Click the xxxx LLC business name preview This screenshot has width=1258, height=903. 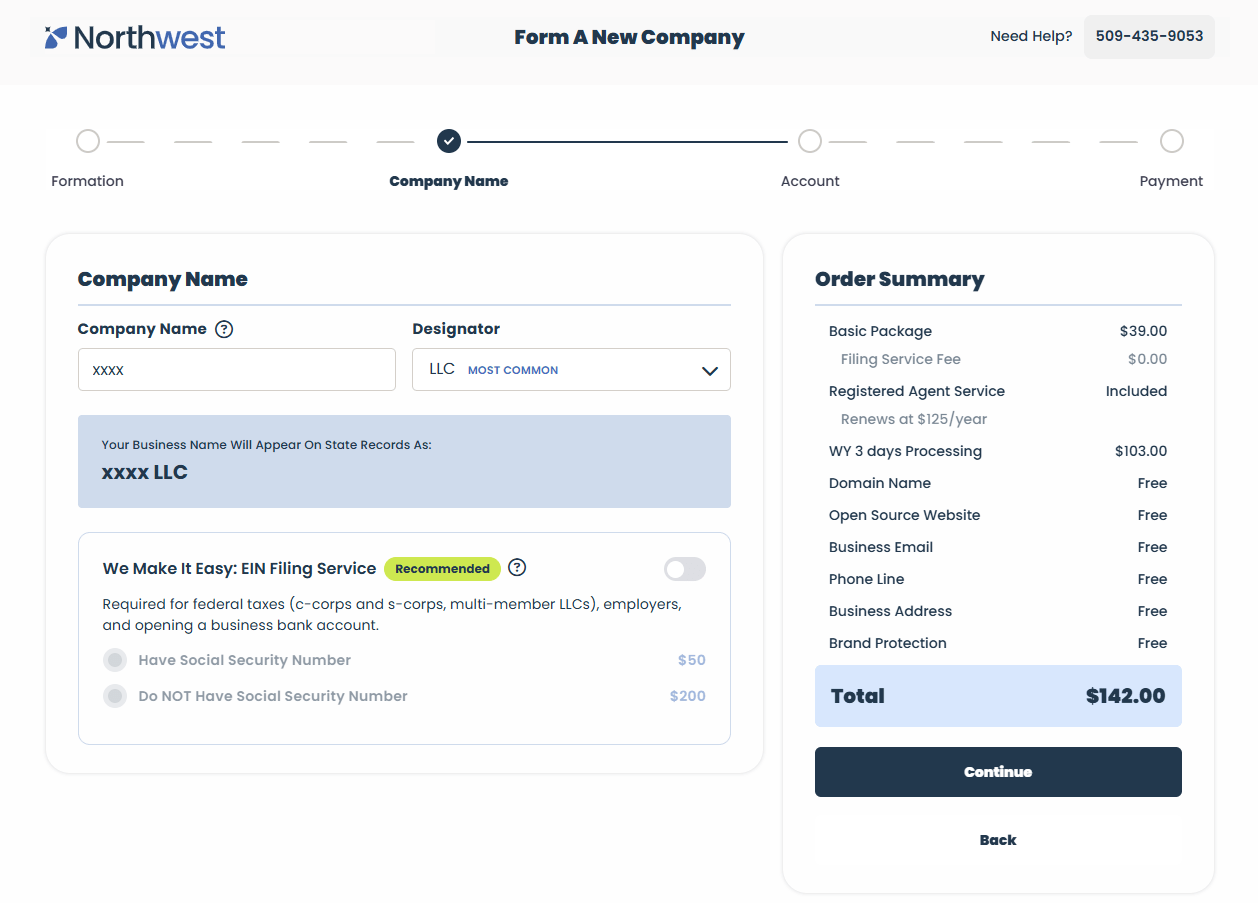click(144, 472)
